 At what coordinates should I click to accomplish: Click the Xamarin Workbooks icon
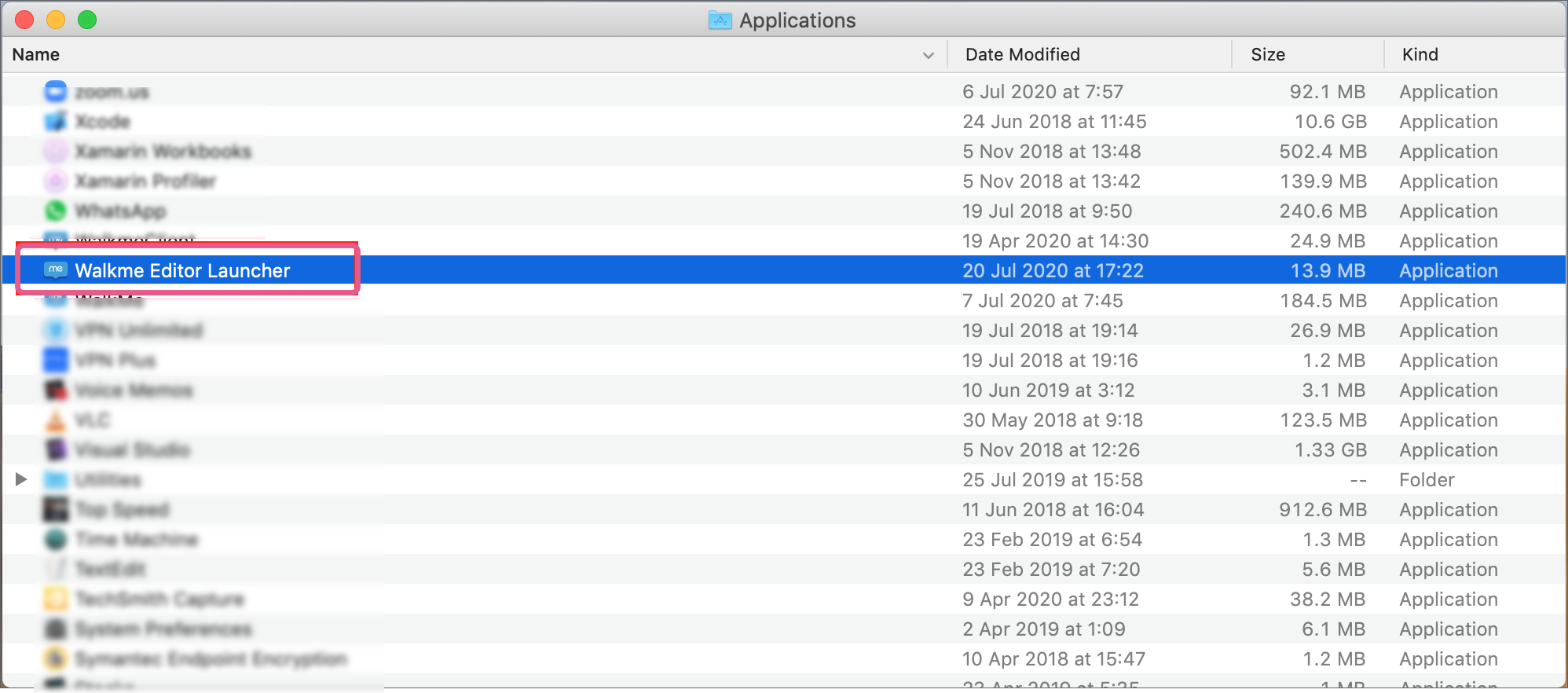coord(55,152)
